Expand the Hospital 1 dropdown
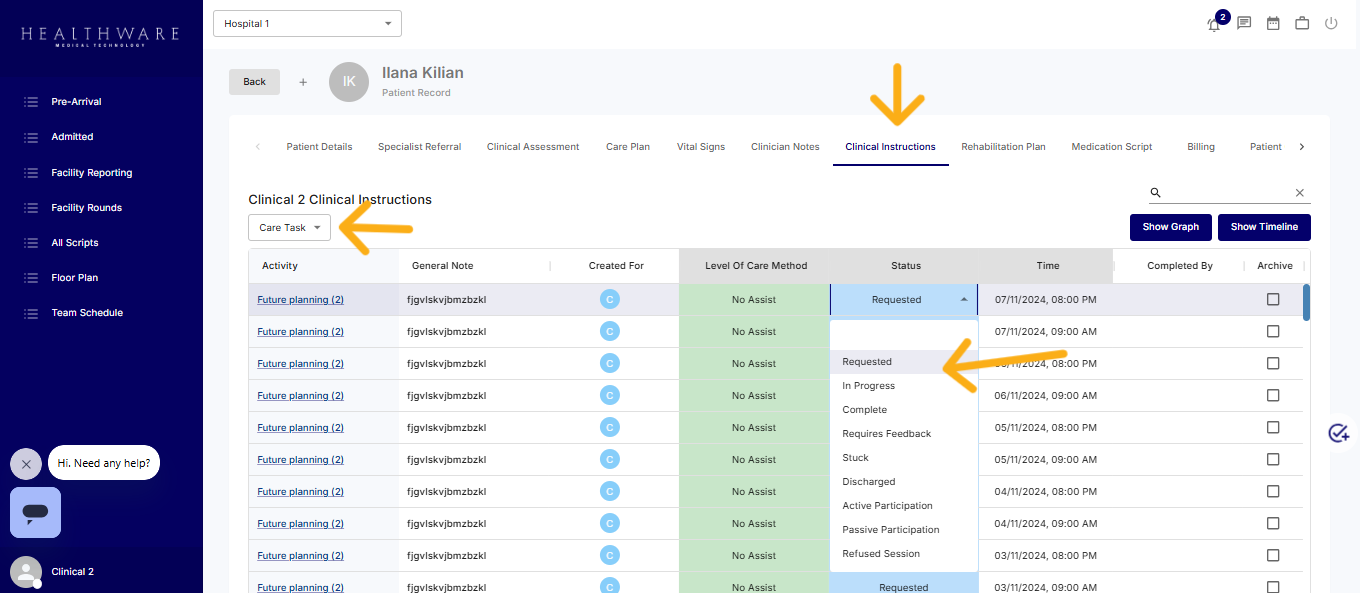This screenshot has height=593, width=1360. 308,23
